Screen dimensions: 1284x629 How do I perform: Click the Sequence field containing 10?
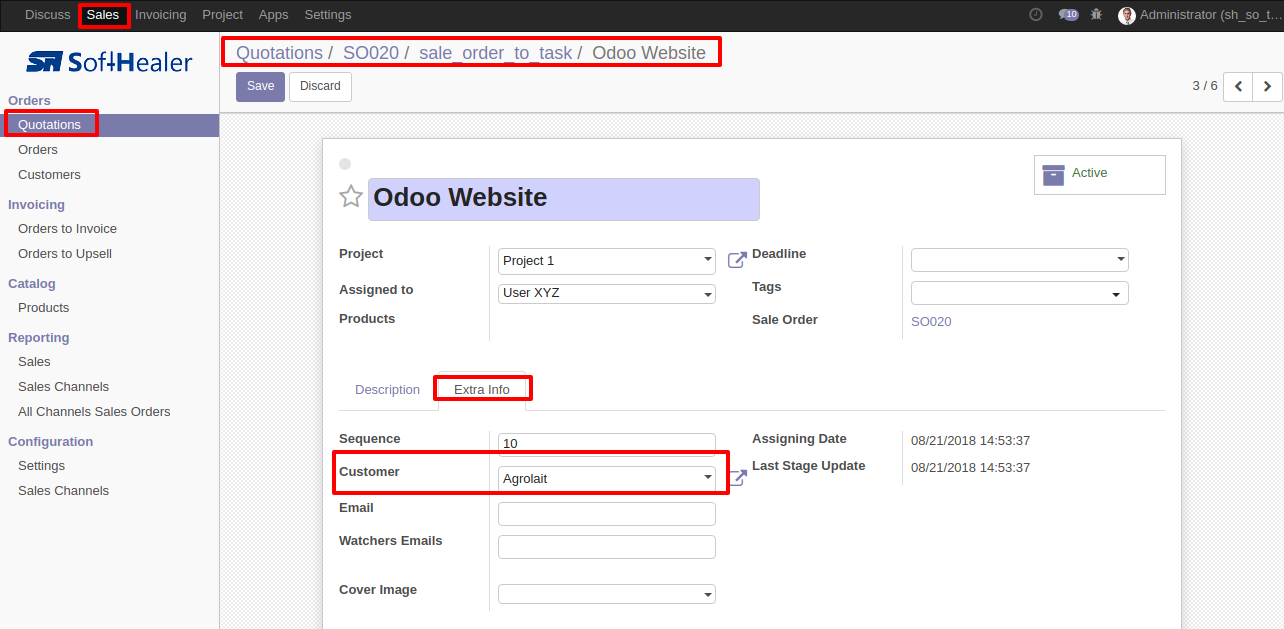click(607, 444)
